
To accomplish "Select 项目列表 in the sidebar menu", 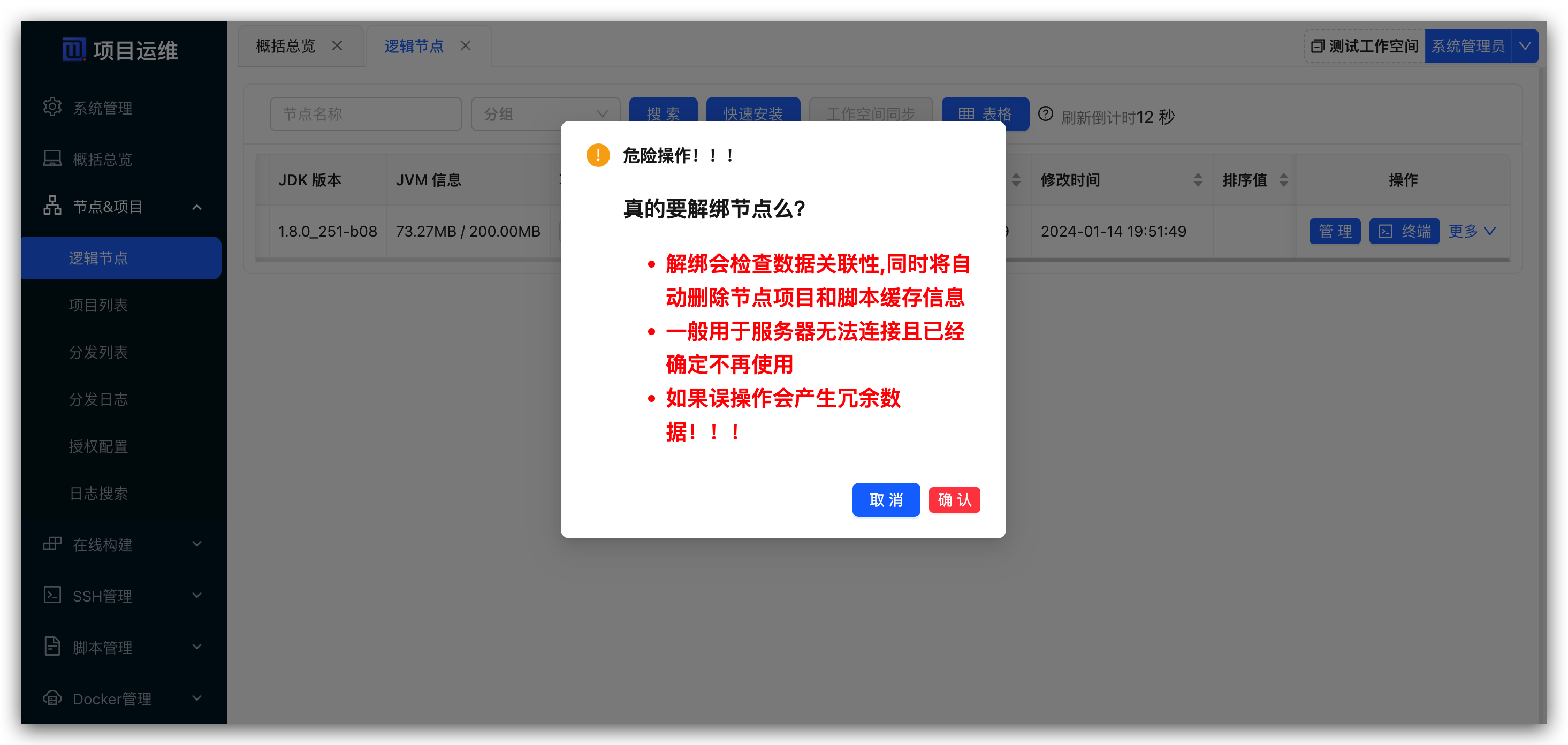I will (98, 305).
